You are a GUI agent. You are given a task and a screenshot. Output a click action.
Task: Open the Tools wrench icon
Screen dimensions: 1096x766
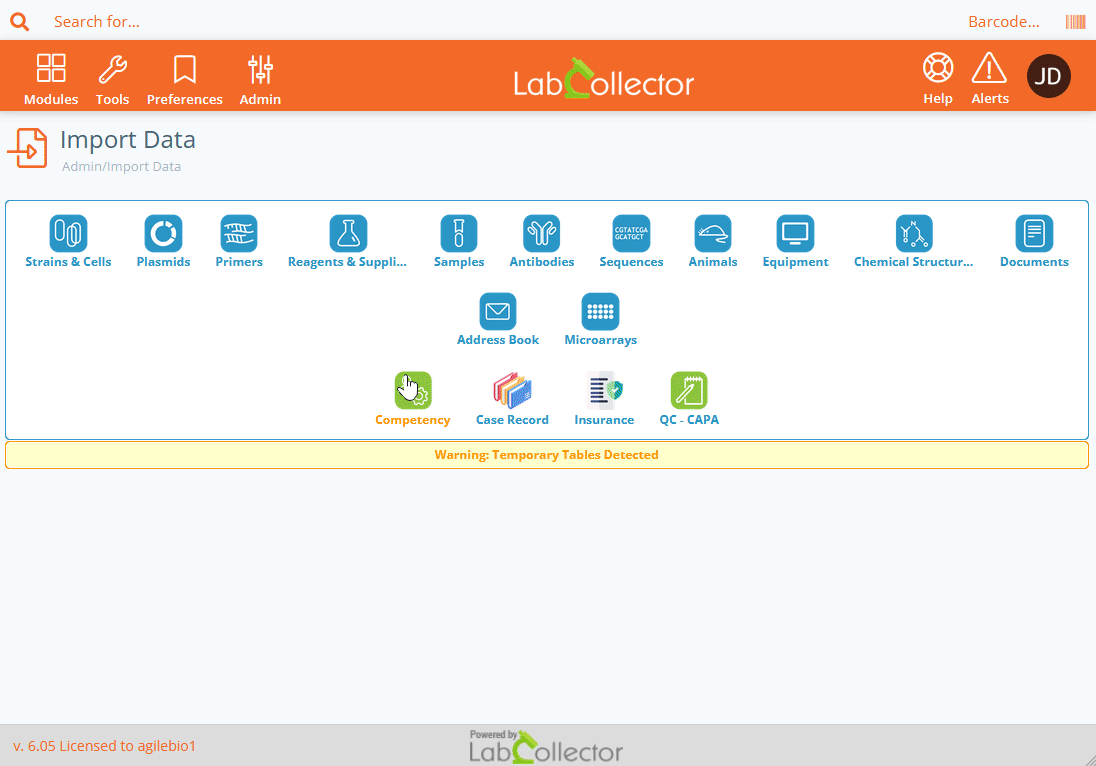pos(113,69)
